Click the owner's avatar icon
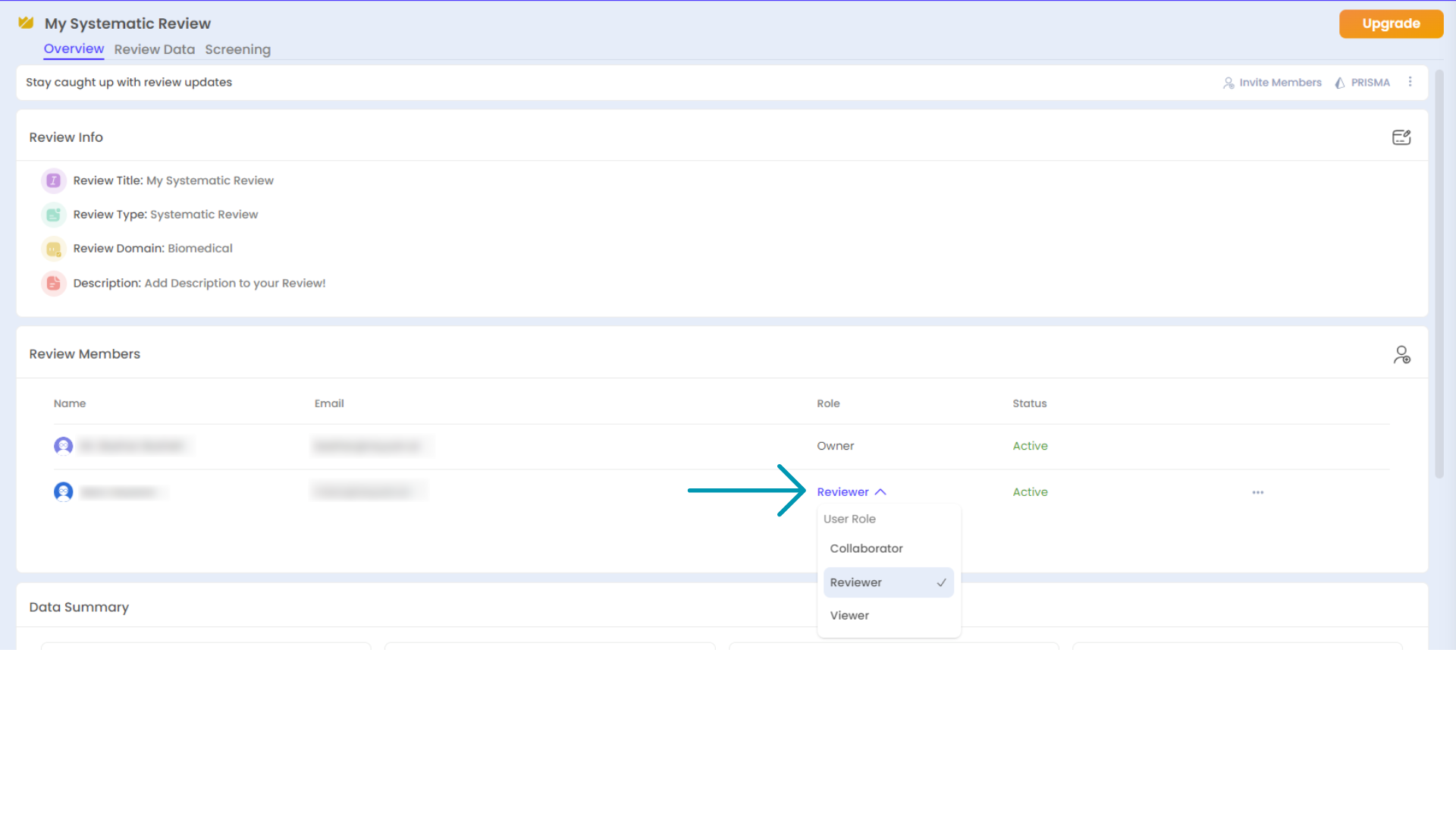 pos(64,446)
